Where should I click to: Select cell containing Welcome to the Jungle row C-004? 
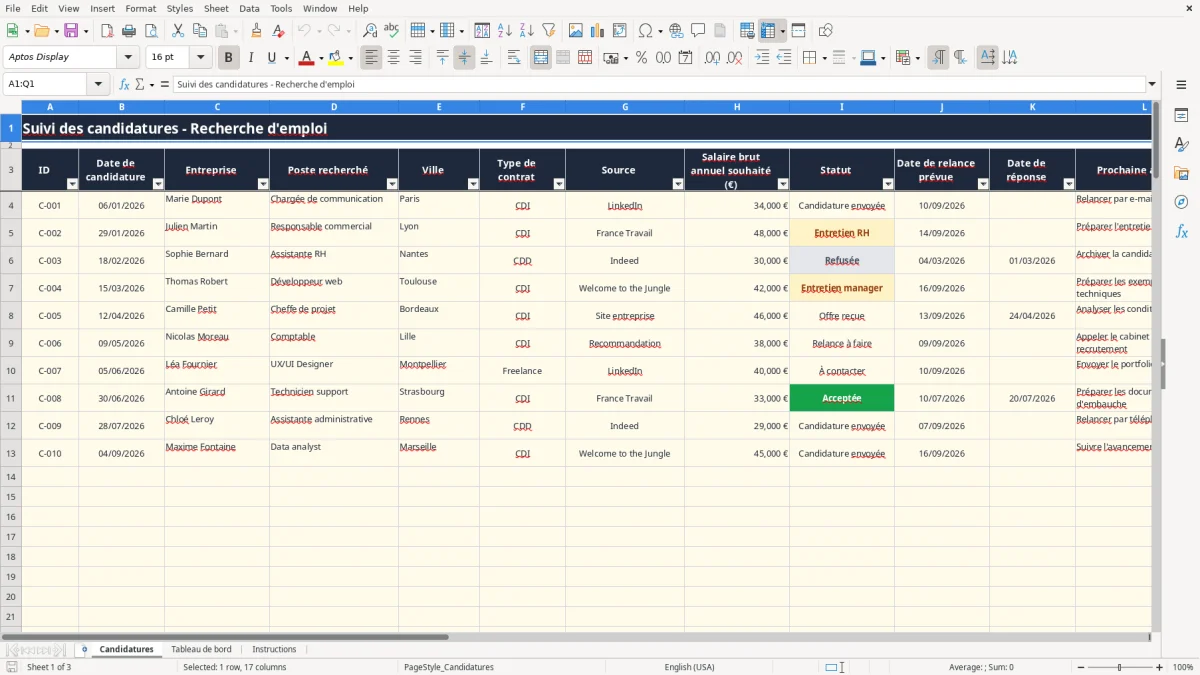[625, 288]
